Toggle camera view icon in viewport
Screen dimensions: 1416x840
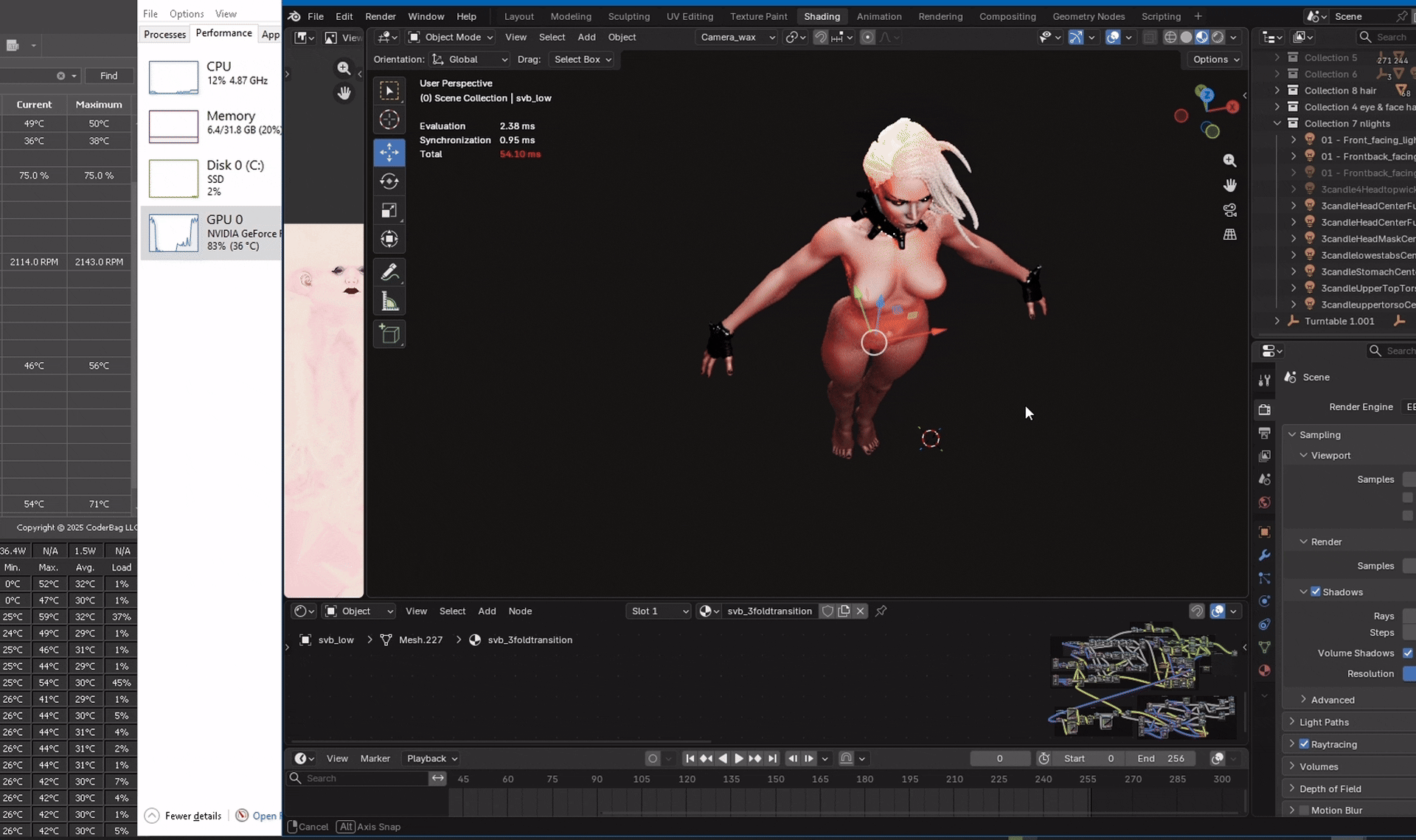point(1229,210)
